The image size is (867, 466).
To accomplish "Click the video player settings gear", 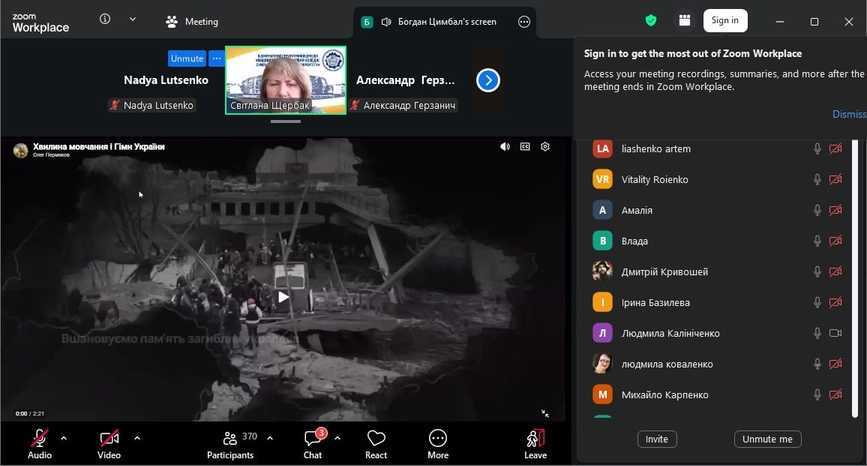I will click(545, 147).
